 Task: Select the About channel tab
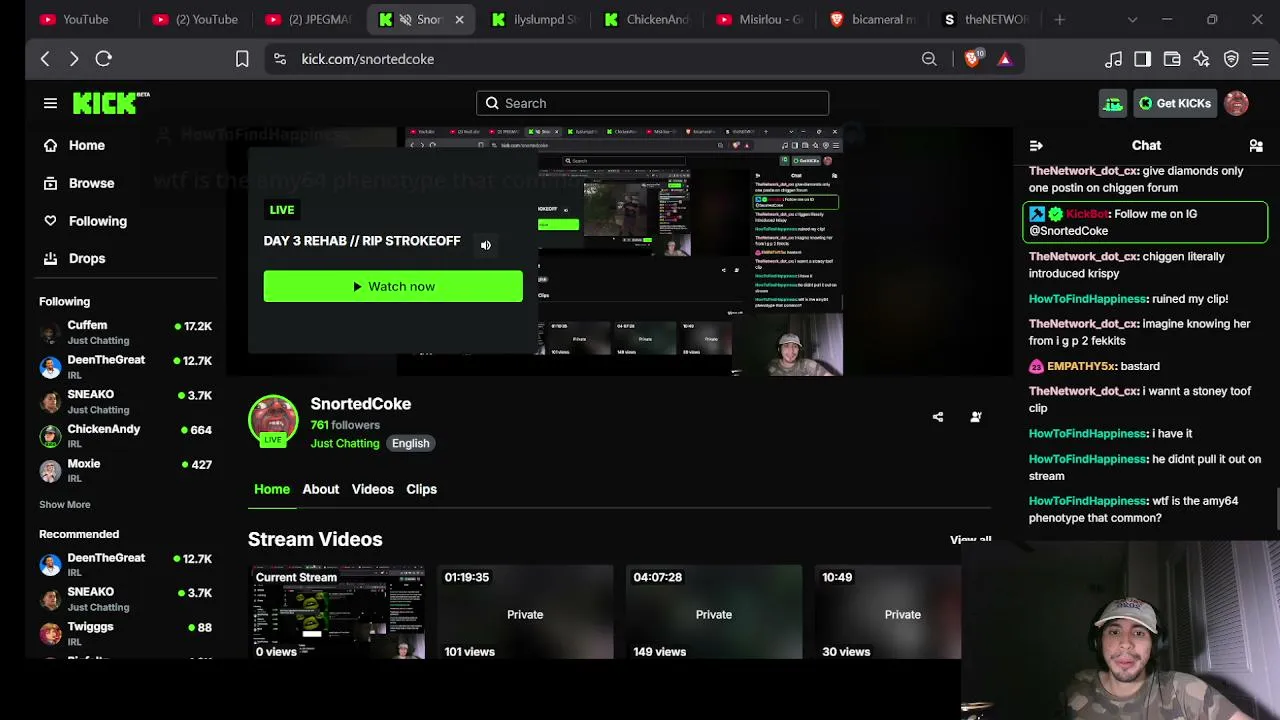click(x=321, y=489)
